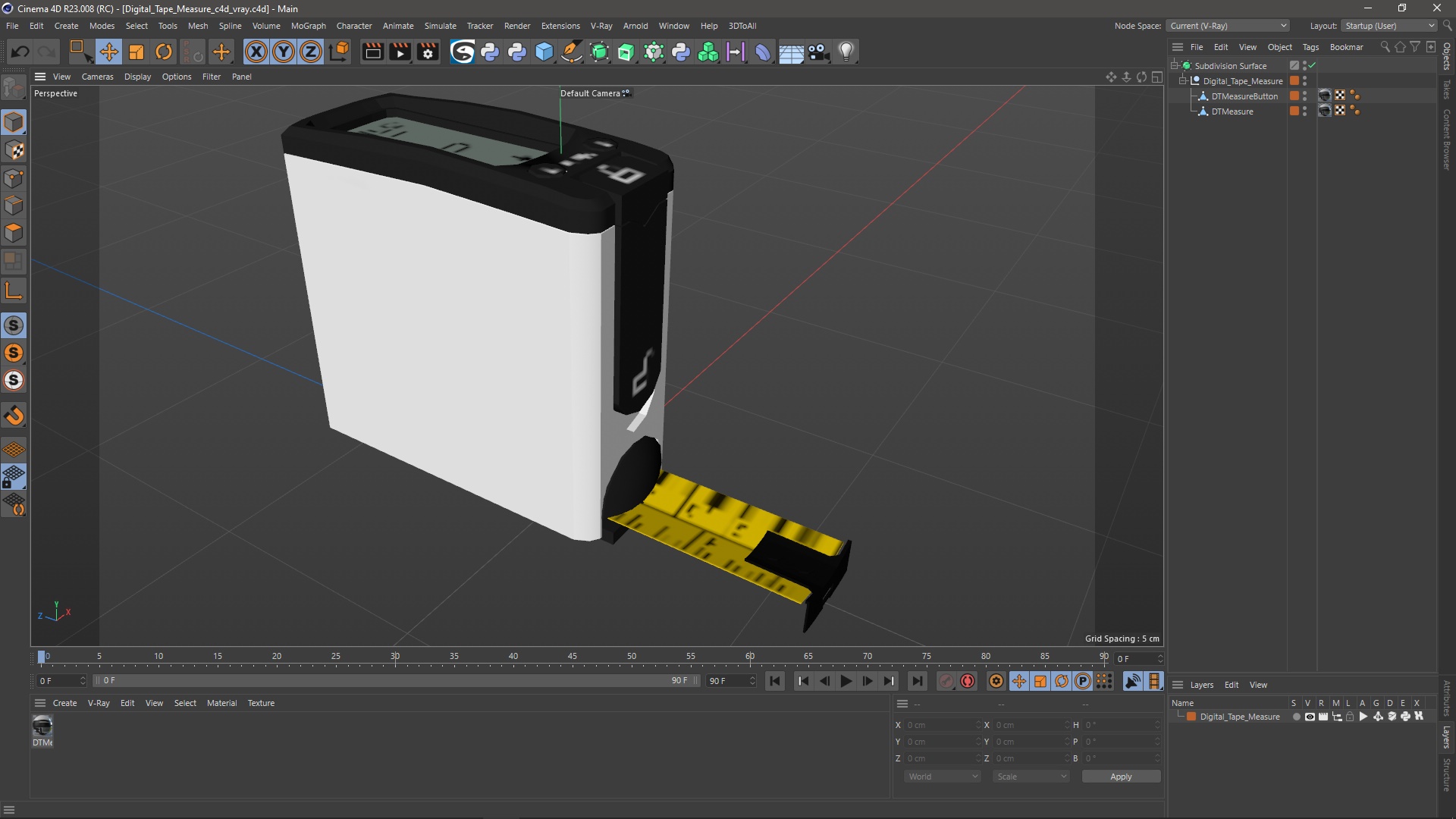Open the viewport Cameras menu

point(97,77)
